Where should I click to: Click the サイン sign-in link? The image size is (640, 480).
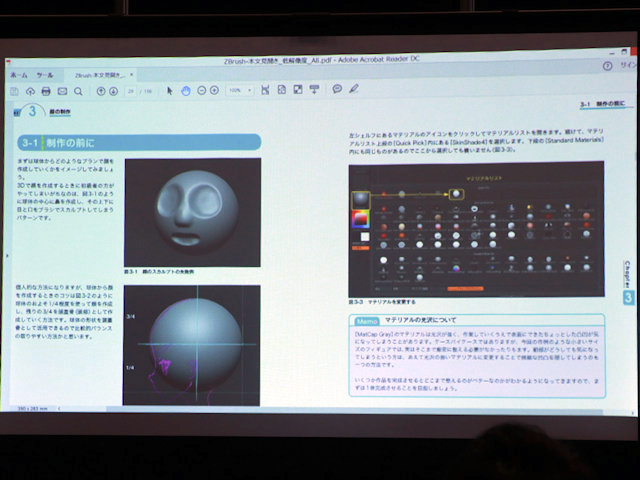[629, 65]
